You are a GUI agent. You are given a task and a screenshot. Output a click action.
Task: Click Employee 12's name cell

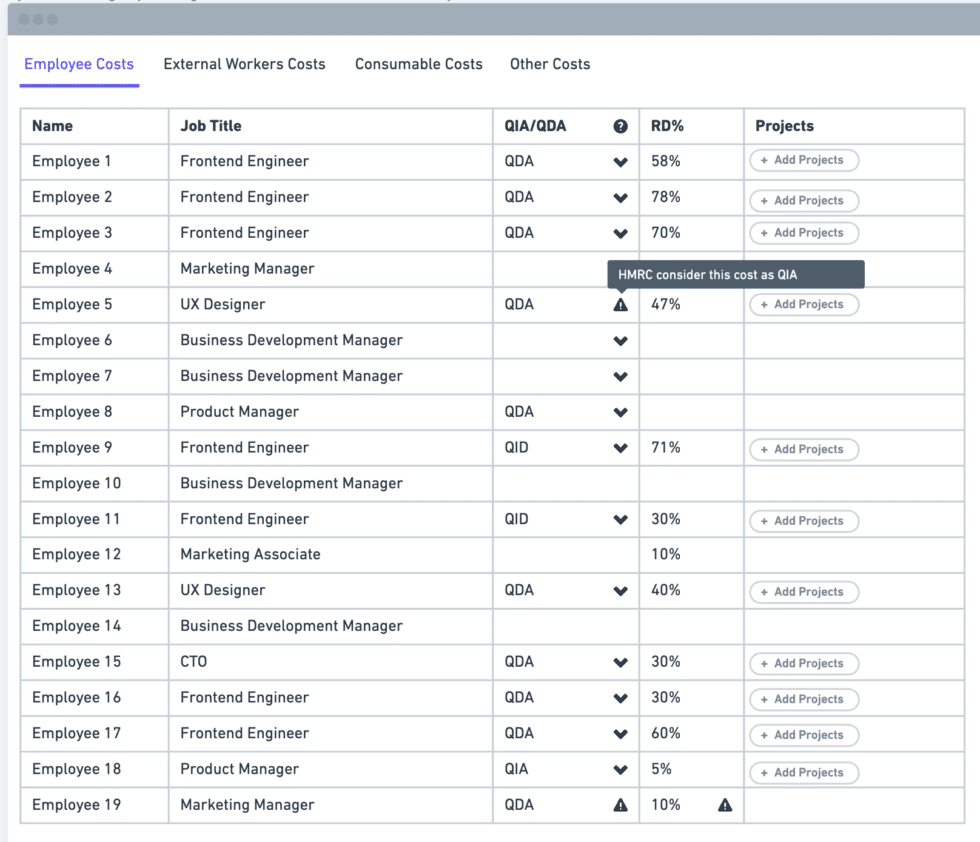[x=94, y=554]
